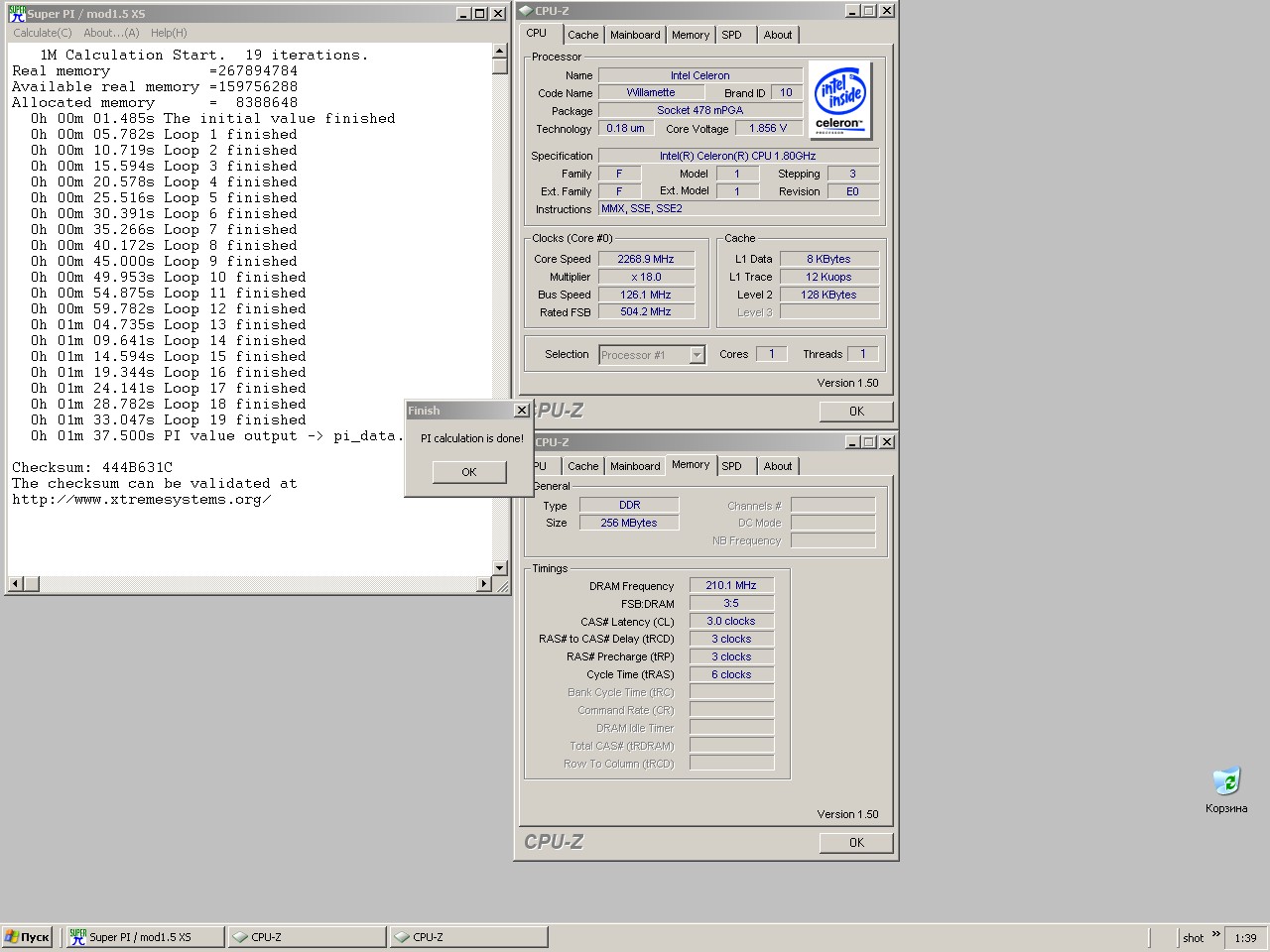Click the Code Name value Willamette
The height and width of the screenshot is (952, 1270).
point(651,92)
